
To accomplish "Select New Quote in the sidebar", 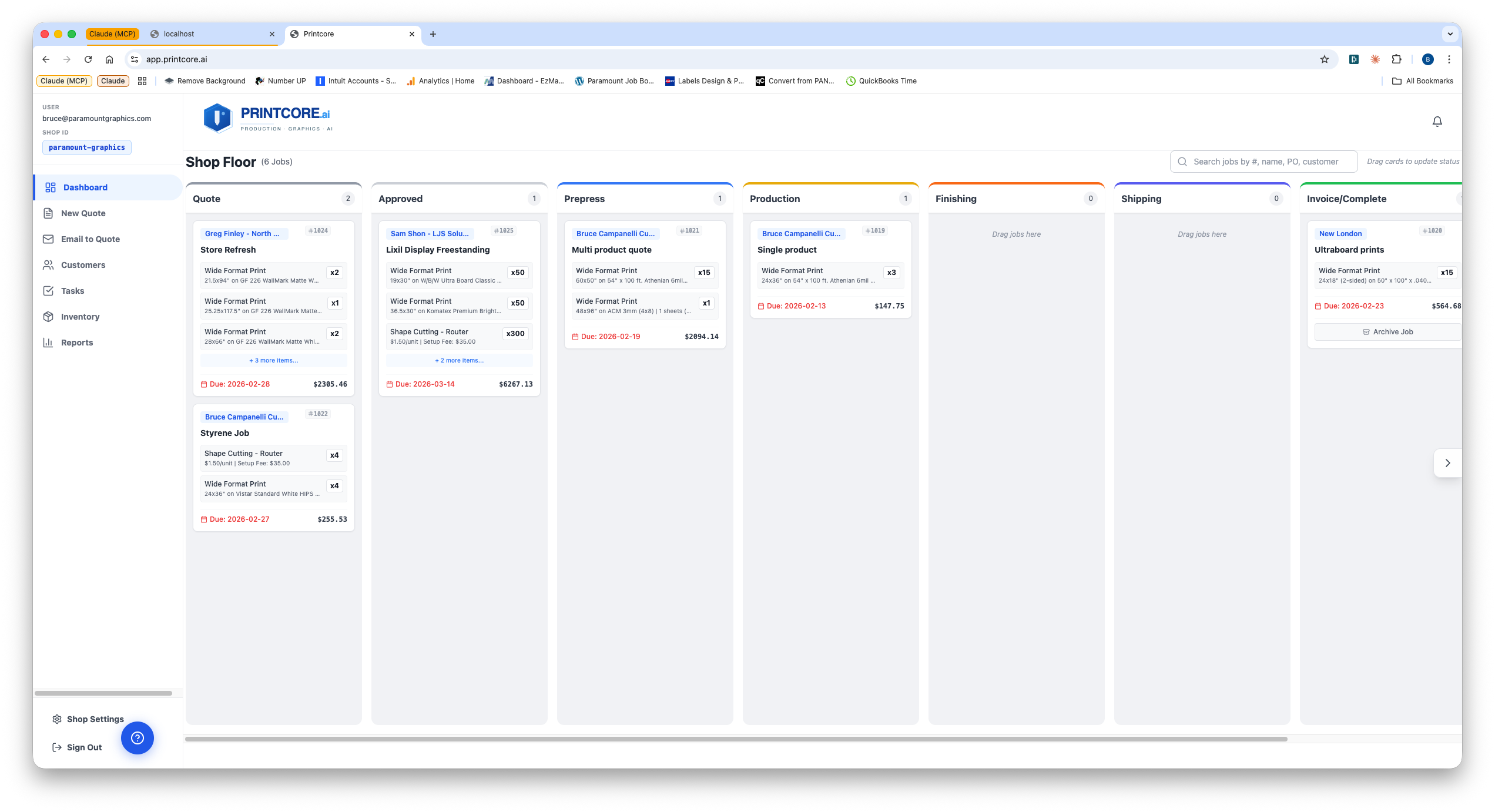I will coord(84,213).
